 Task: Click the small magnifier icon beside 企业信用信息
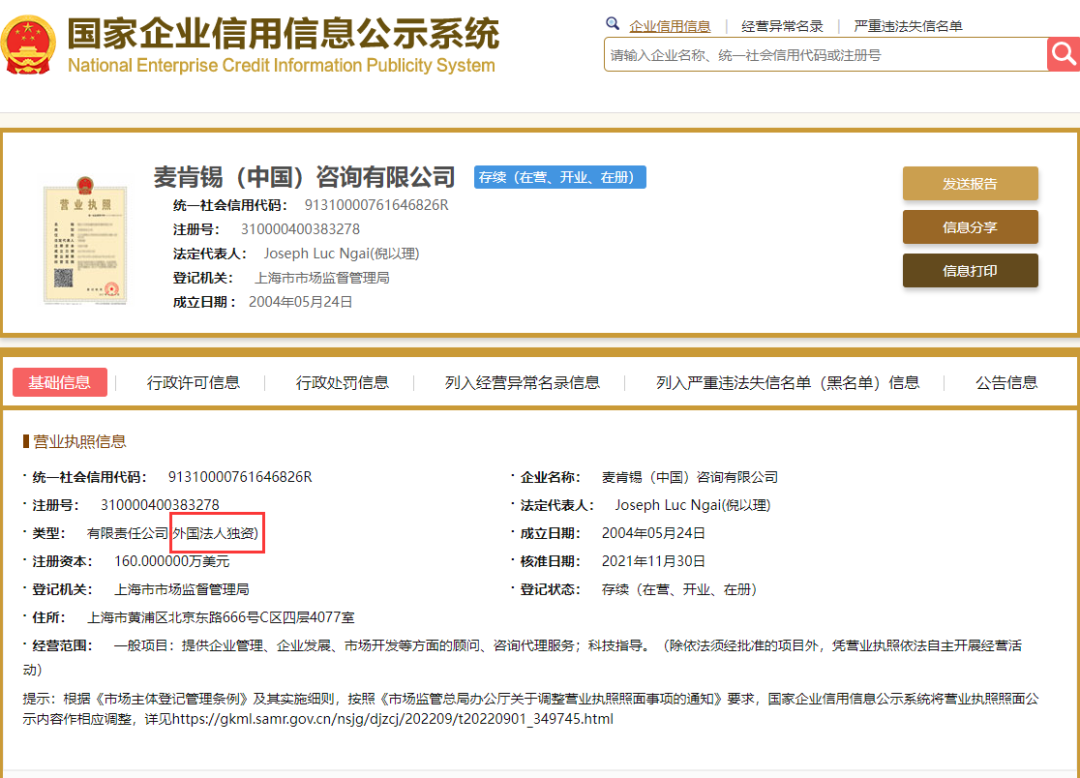612,24
